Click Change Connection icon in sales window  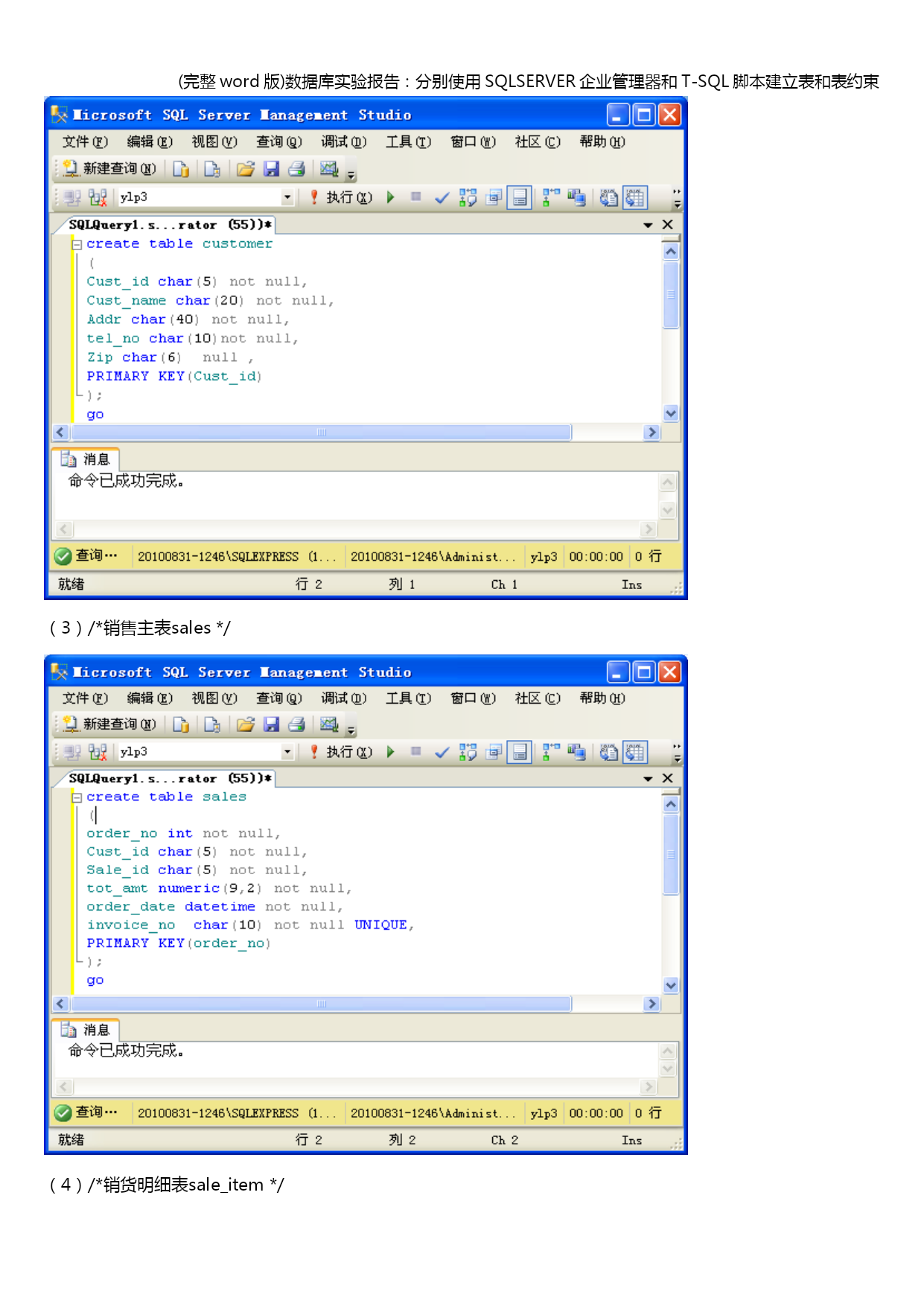point(98,752)
